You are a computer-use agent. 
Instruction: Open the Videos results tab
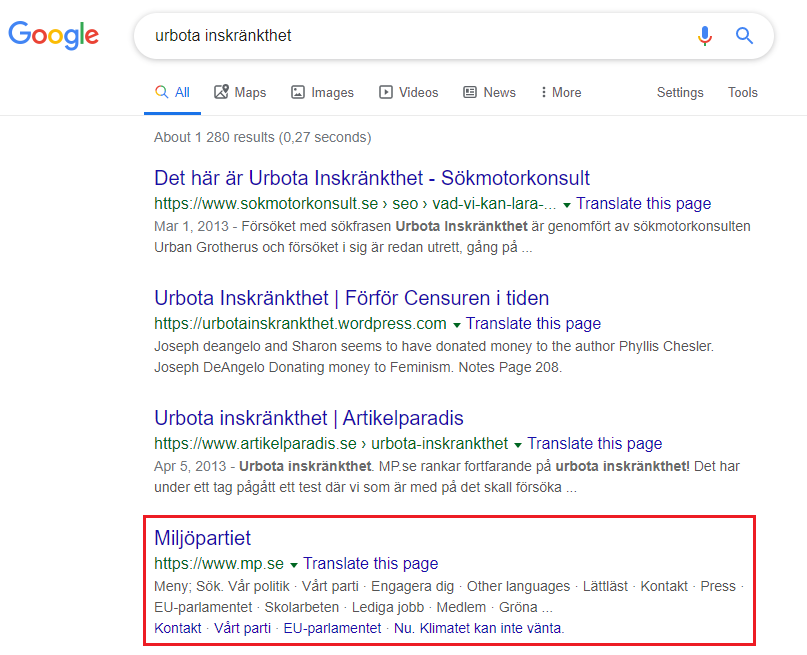(408, 92)
